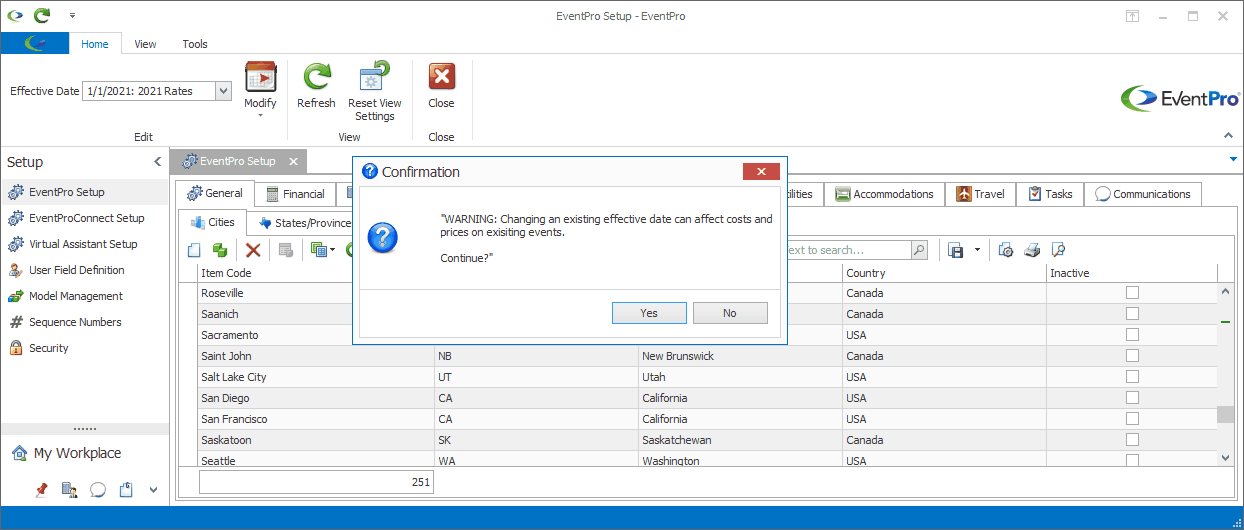
Task: Decline the warning with the No button
Action: coord(730,313)
